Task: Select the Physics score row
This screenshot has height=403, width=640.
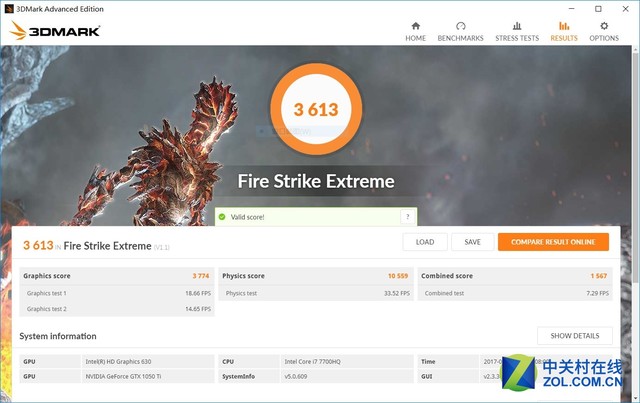Action: click(316, 276)
